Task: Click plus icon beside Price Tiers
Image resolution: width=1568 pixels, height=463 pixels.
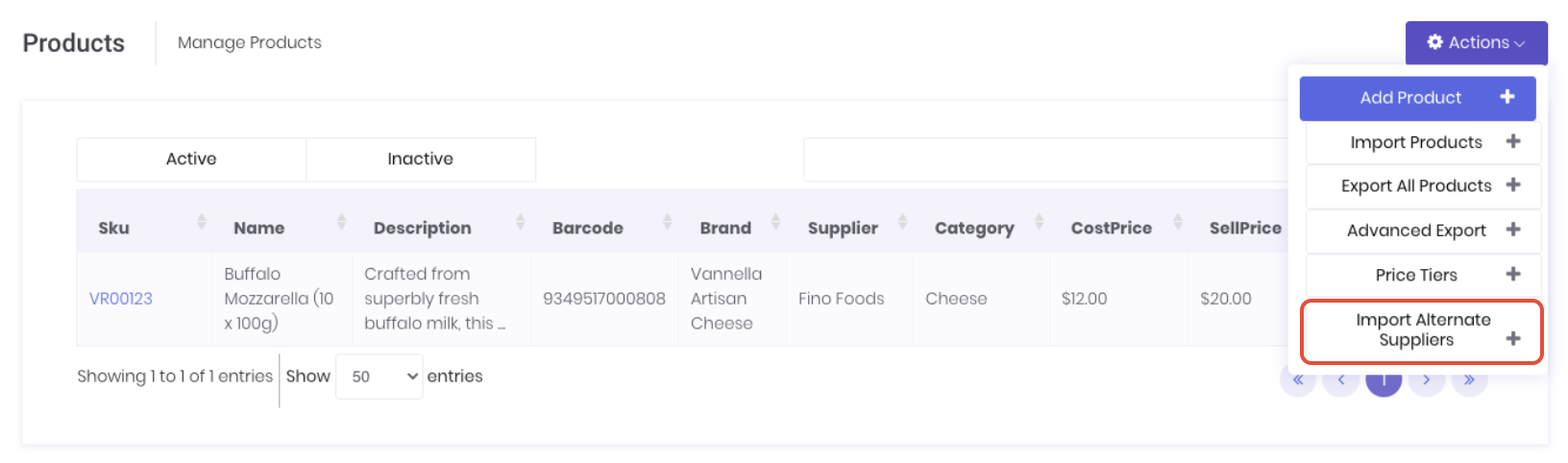Action: tap(1513, 275)
